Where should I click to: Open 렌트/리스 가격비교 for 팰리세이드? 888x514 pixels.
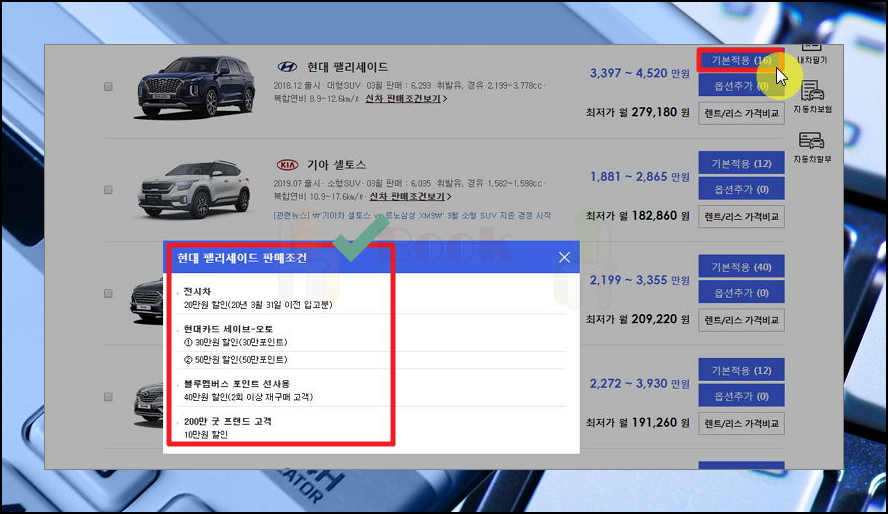coord(741,113)
